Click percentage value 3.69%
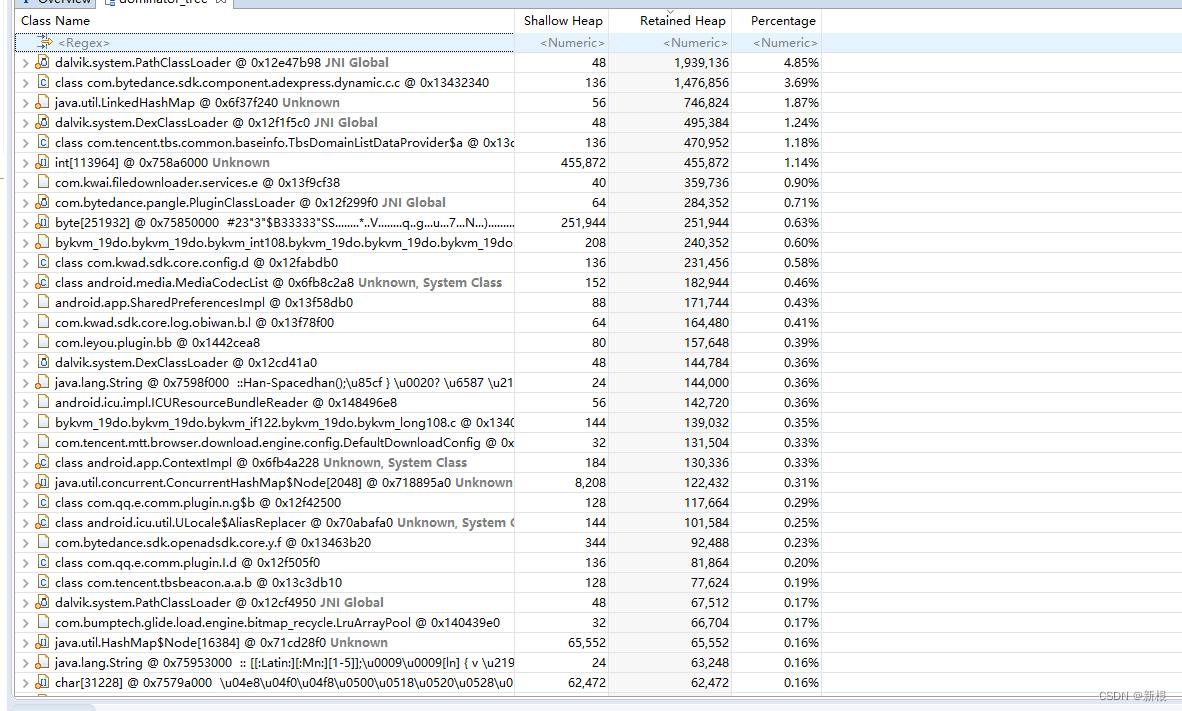The height and width of the screenshot is (711, 1182). tap(801, 82)
